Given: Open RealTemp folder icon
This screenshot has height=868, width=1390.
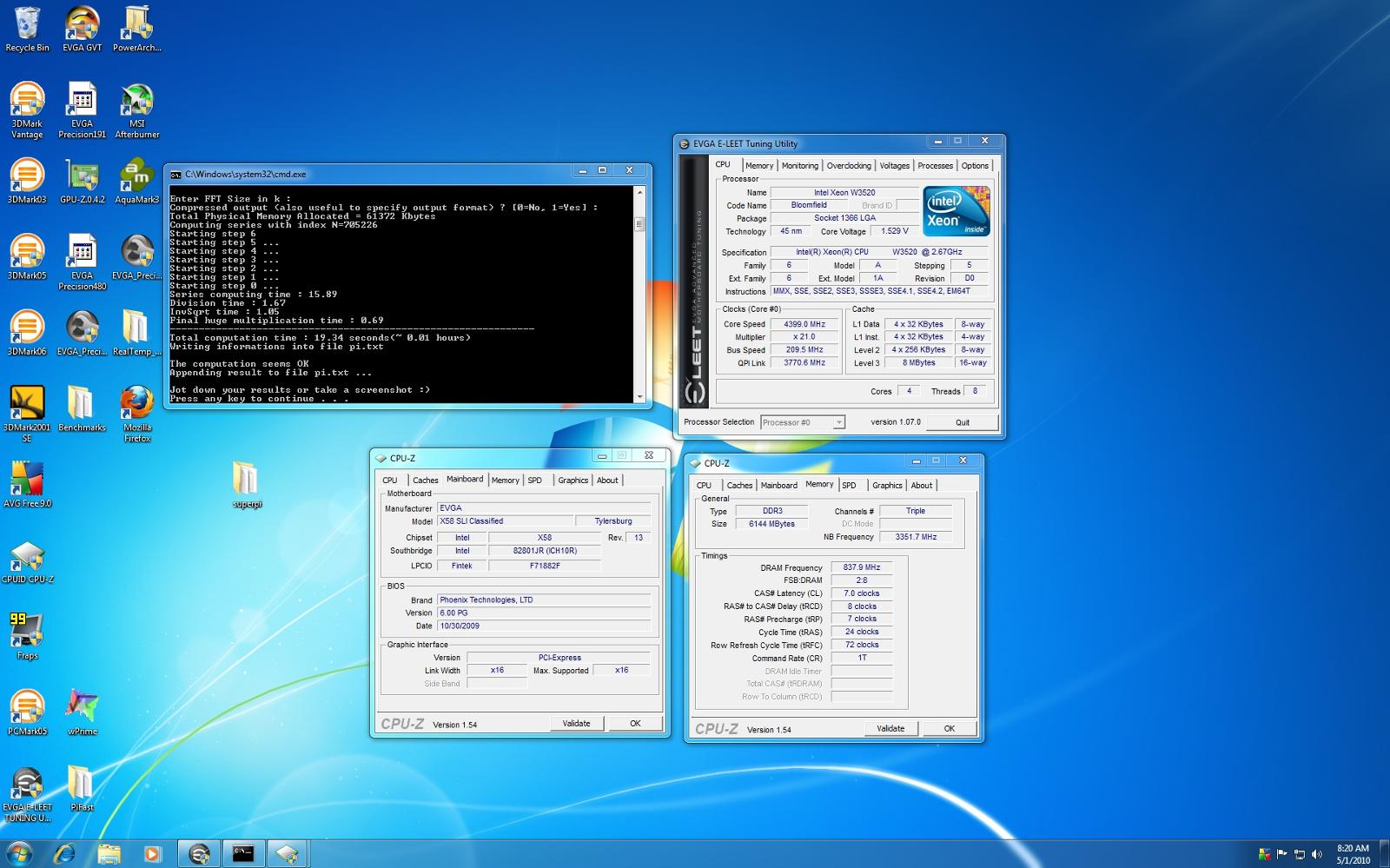Looking at the screenshot, I should (136, 334).
